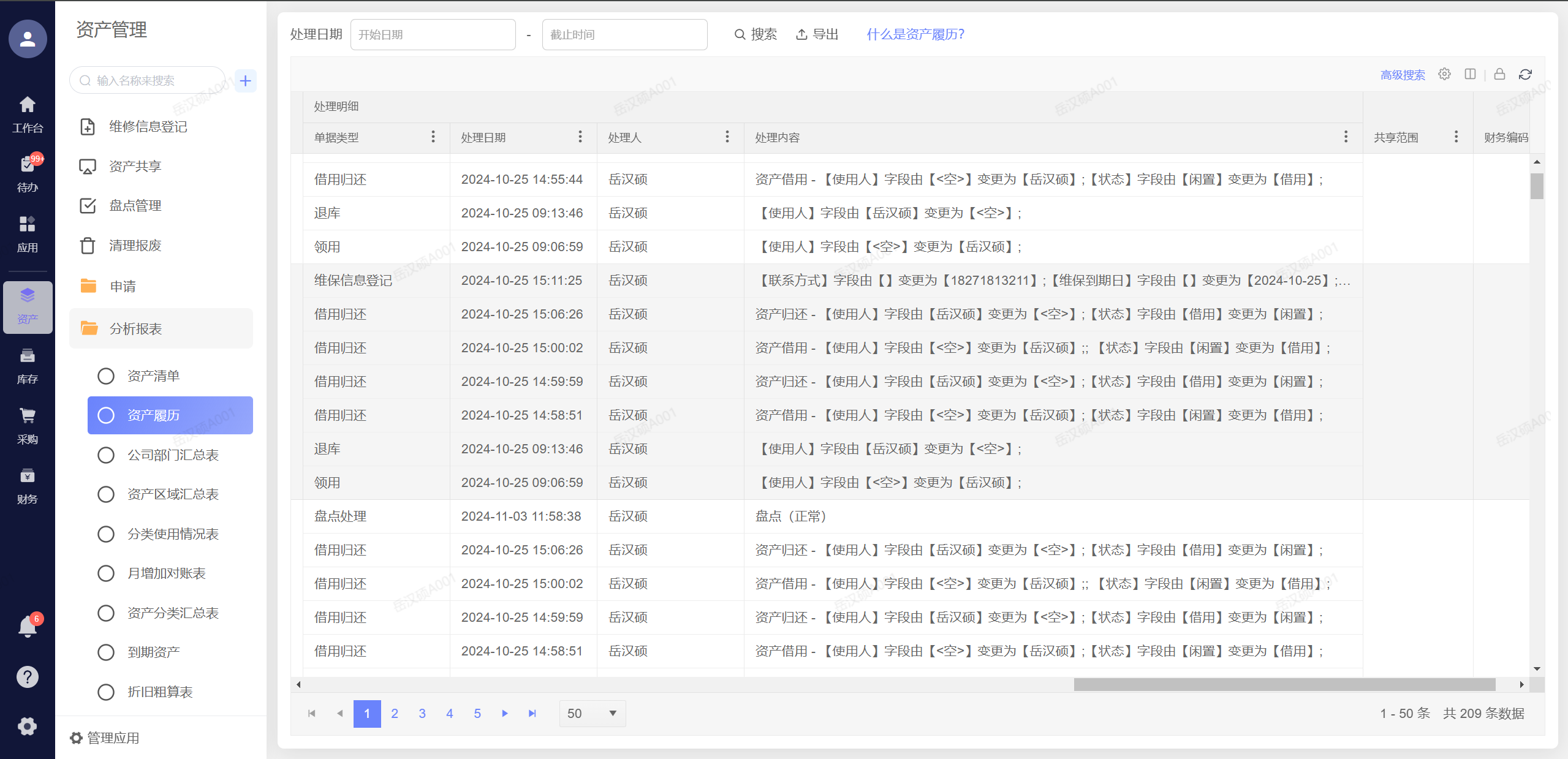Open 共享范围 column menu dots
Viewport: 1568px width, 759px height.
(x=1456, y=137)
